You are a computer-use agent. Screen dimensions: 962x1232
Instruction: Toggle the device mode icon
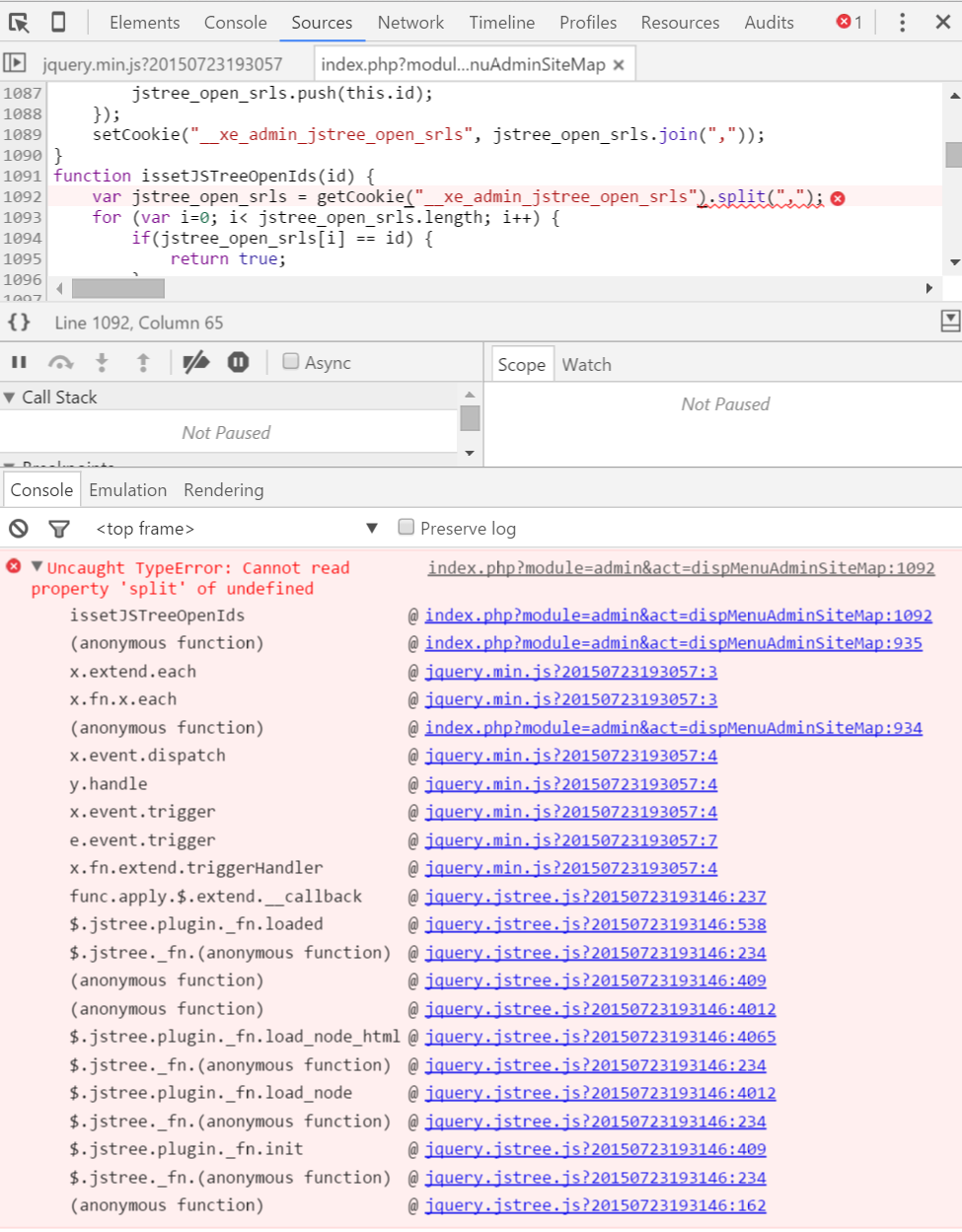coord(58,22)
